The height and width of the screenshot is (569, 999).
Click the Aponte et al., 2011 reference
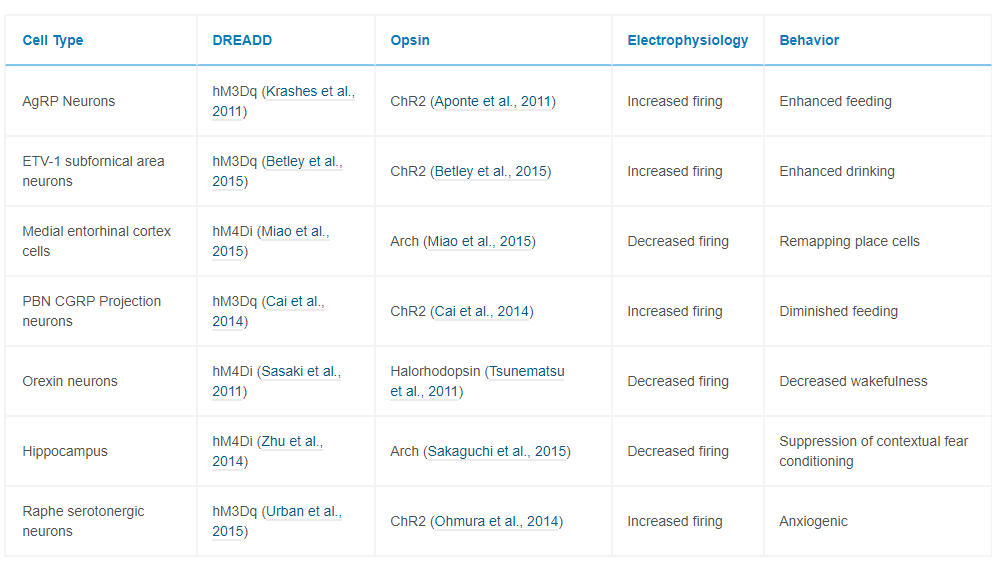[x=492, y=101]
